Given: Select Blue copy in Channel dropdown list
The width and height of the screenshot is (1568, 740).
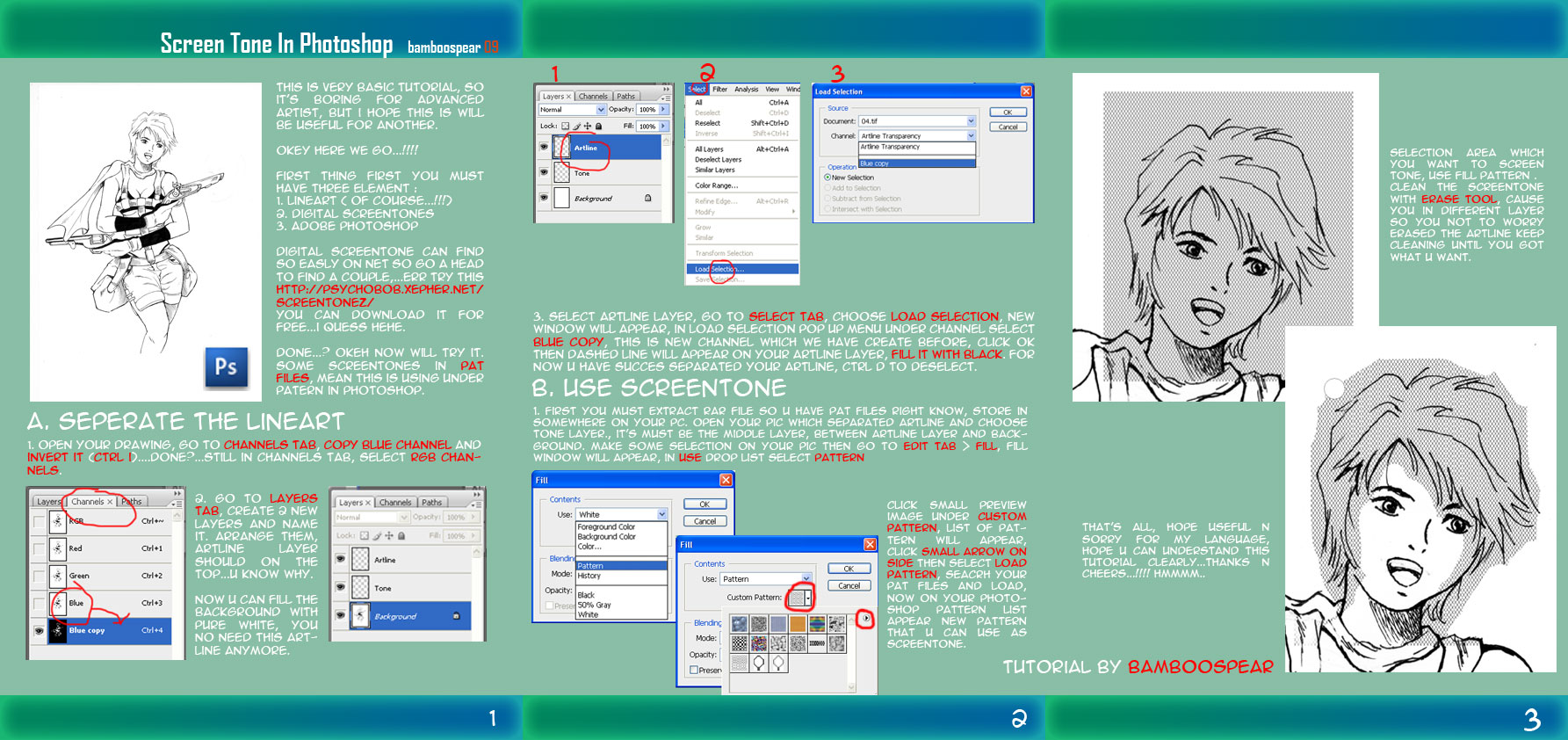Looking at the screenshot, I should tap(917, 163).
